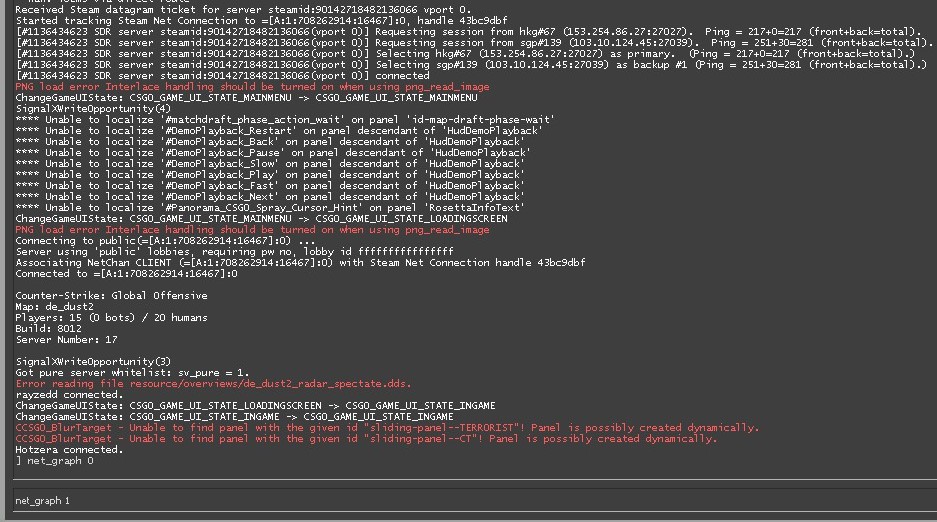Viewport: 937px width, 522px height.
Task: Click the '#DemoPlayback_Restart' localize warning line
Action: 279,131
